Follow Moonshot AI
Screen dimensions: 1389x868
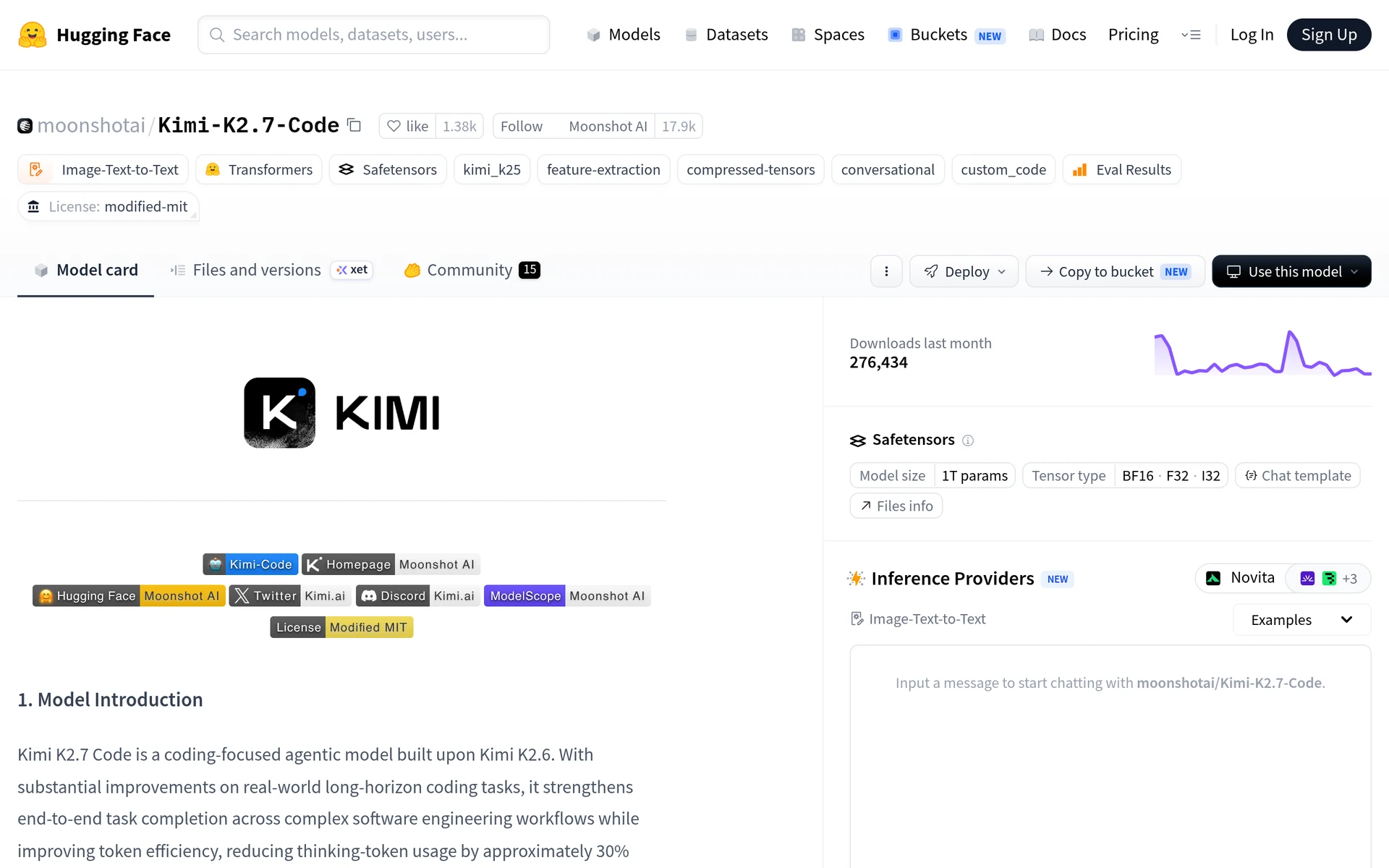[x=574, y=126]
